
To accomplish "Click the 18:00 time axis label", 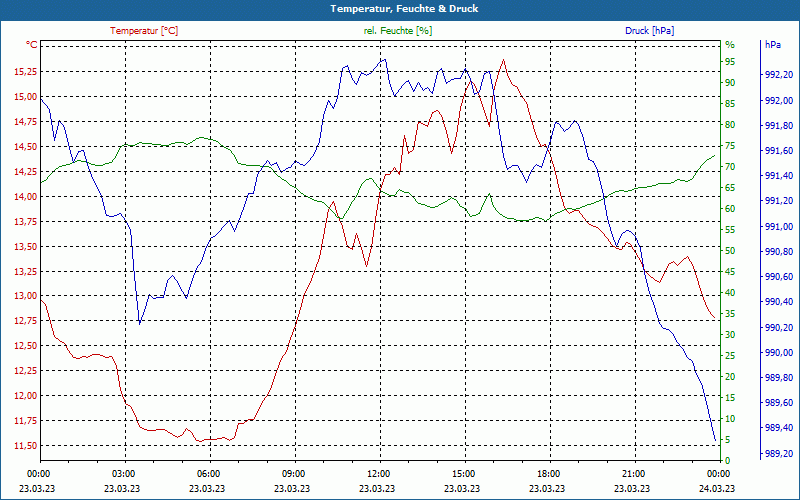I will [x=548, y=474].
